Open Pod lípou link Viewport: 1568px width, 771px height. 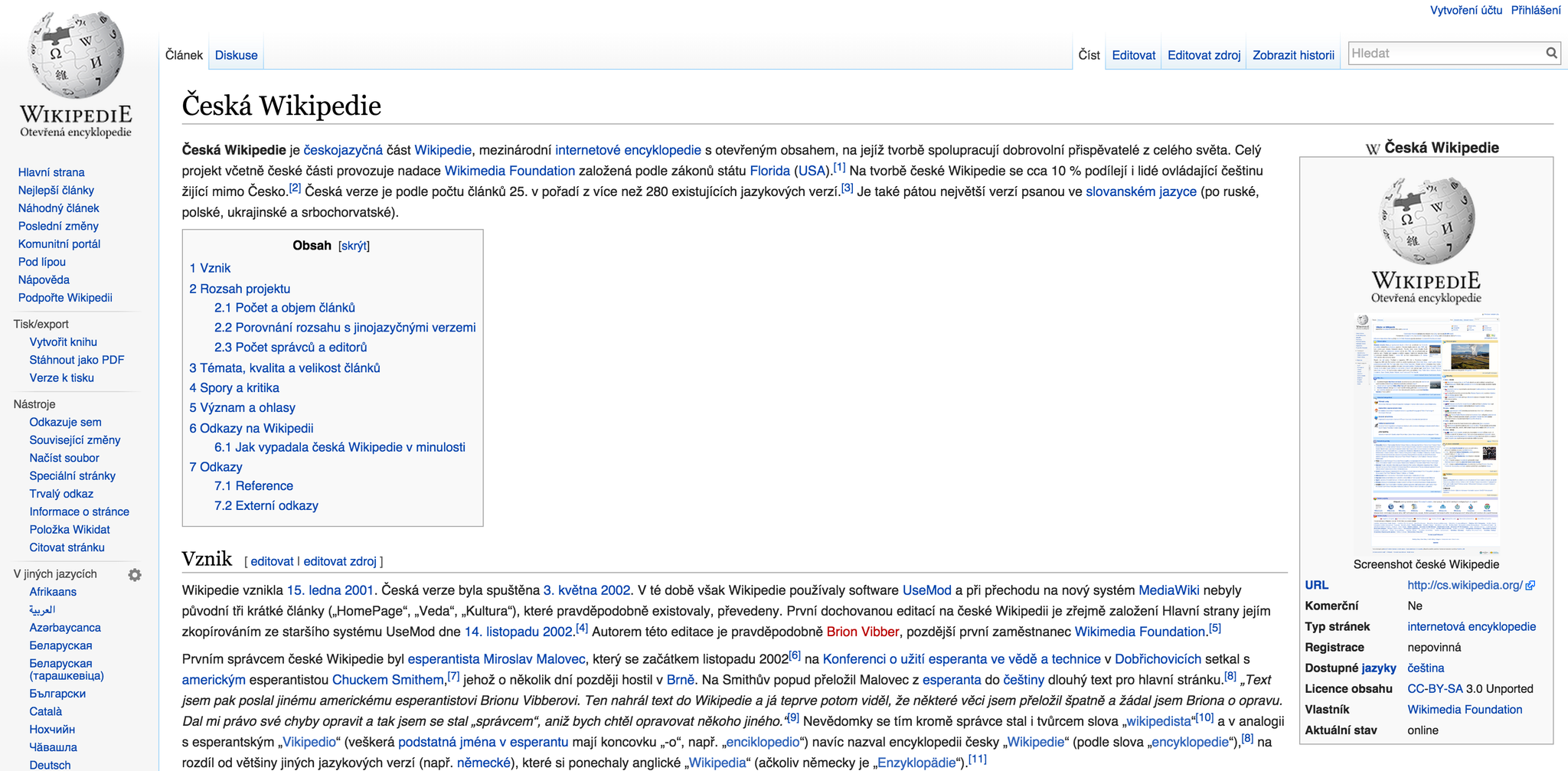tap(42, 262)
